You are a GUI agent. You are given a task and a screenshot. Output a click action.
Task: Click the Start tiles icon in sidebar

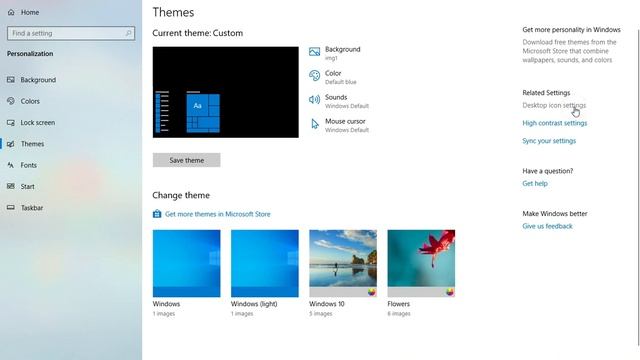pos(11,187)
